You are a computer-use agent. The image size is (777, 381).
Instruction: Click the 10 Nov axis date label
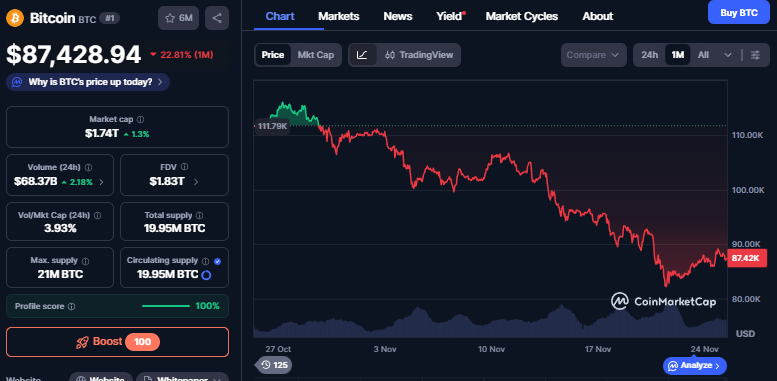[x=491, y=349]
